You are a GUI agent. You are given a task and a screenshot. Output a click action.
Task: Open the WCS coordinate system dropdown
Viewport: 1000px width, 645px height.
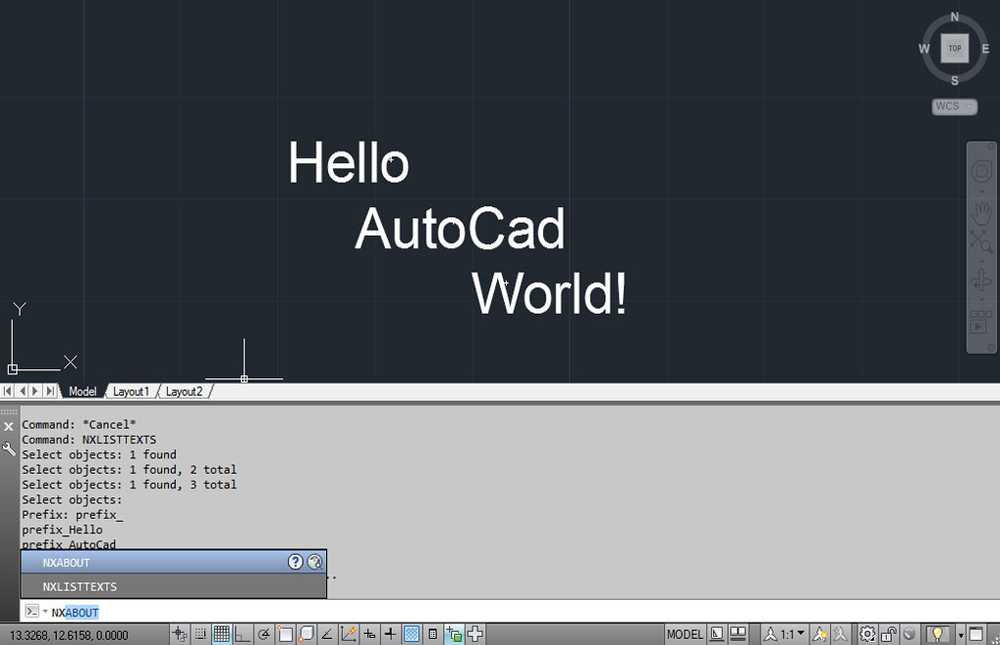coord(953,106)
